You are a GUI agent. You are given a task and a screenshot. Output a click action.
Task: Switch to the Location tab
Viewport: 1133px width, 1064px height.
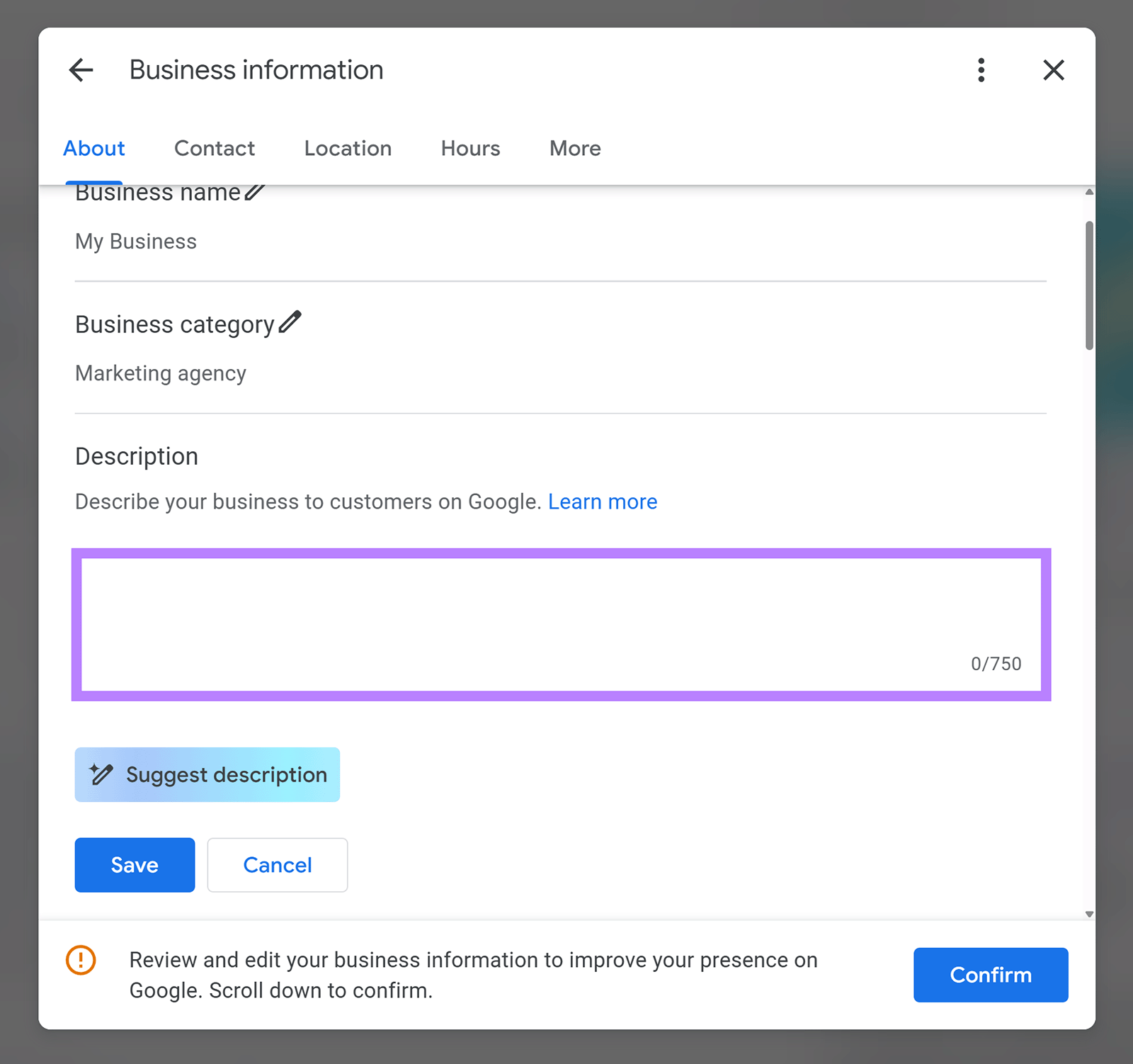pyautogui.click(x=348, y=149)
